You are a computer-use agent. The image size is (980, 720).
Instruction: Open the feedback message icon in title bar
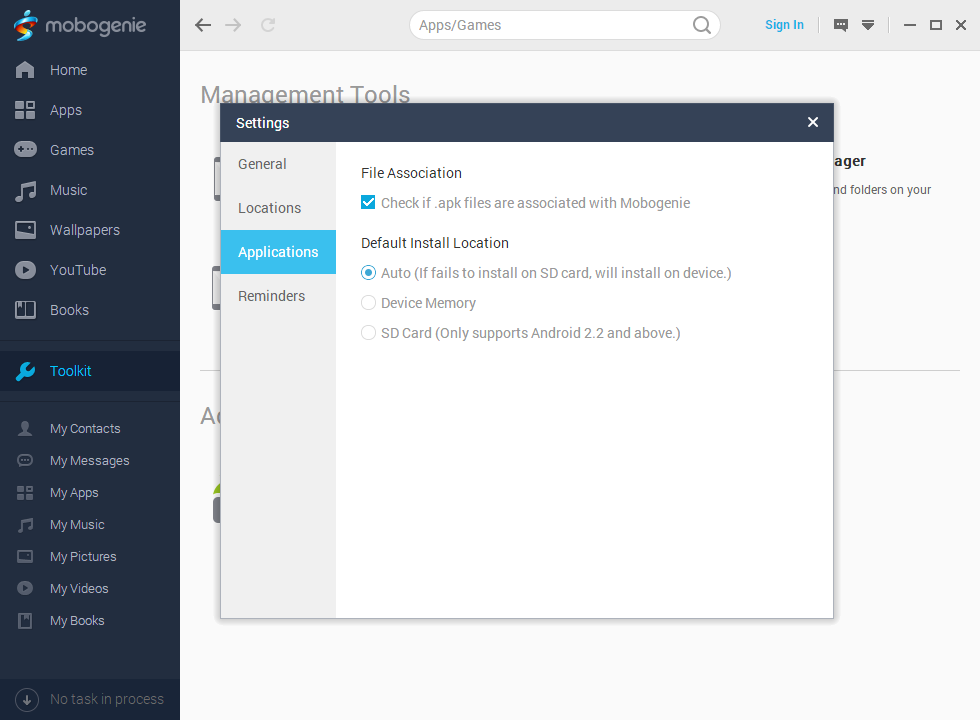[841, 25]
